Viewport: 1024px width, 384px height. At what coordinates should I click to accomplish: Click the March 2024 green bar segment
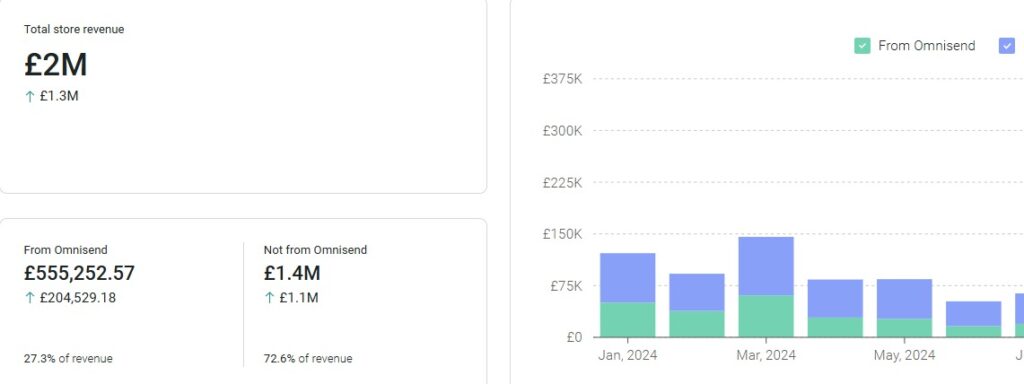tap(766, 316)
